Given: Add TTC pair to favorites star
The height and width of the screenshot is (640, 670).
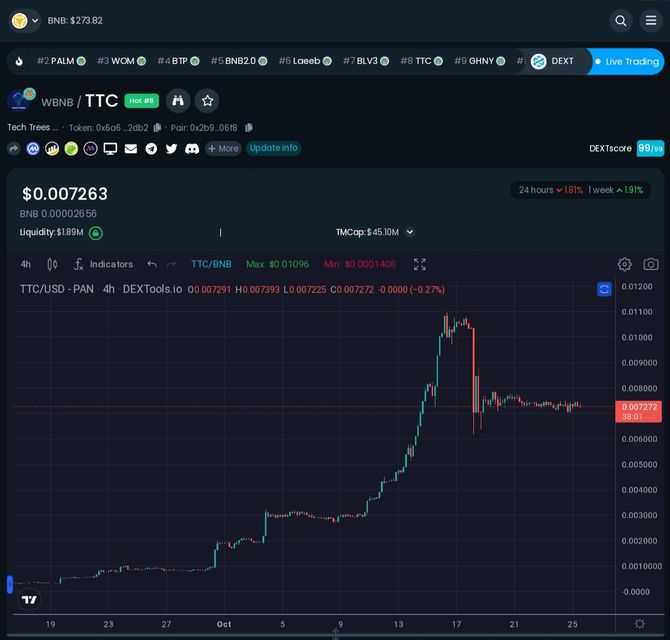Looking at the screenshot, I should click(207, 101).
